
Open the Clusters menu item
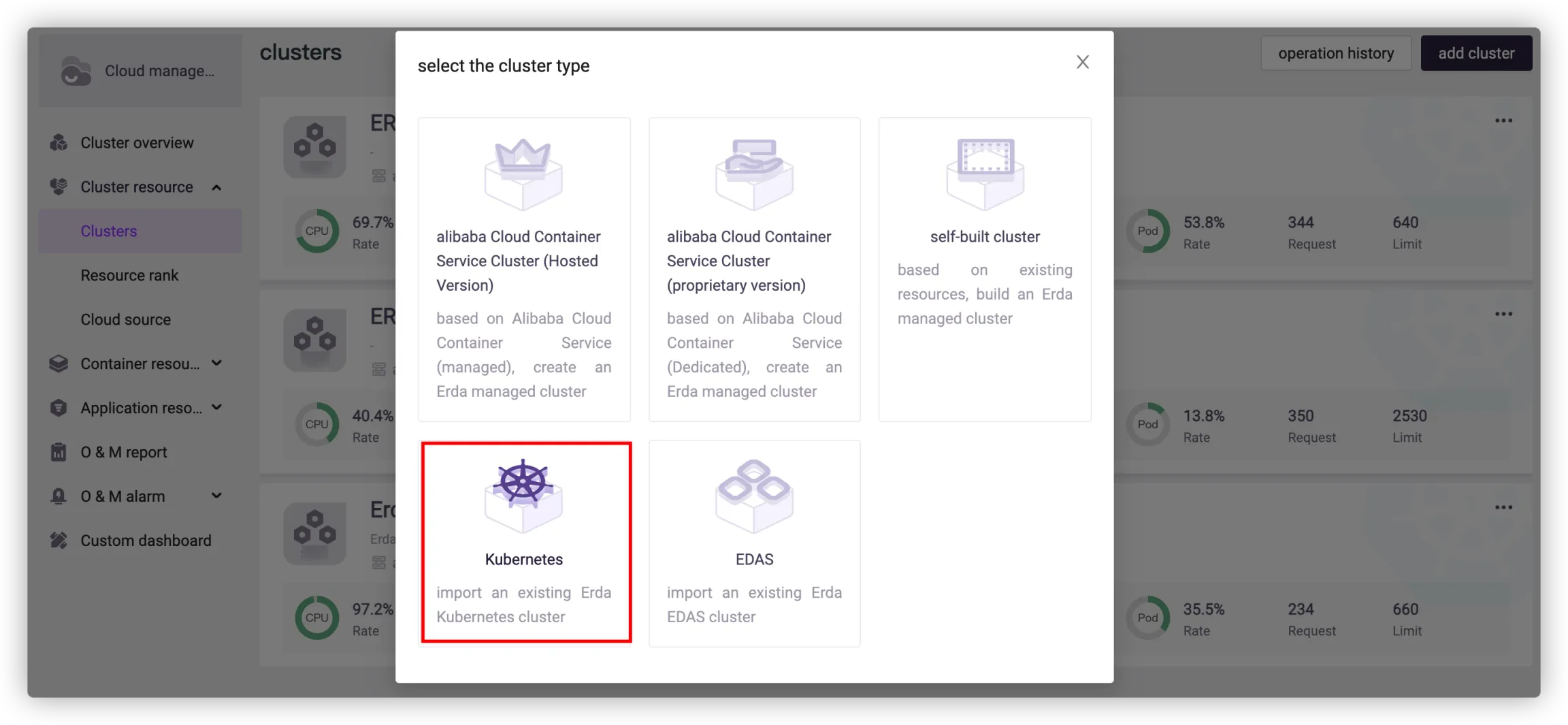click(109, 231)
